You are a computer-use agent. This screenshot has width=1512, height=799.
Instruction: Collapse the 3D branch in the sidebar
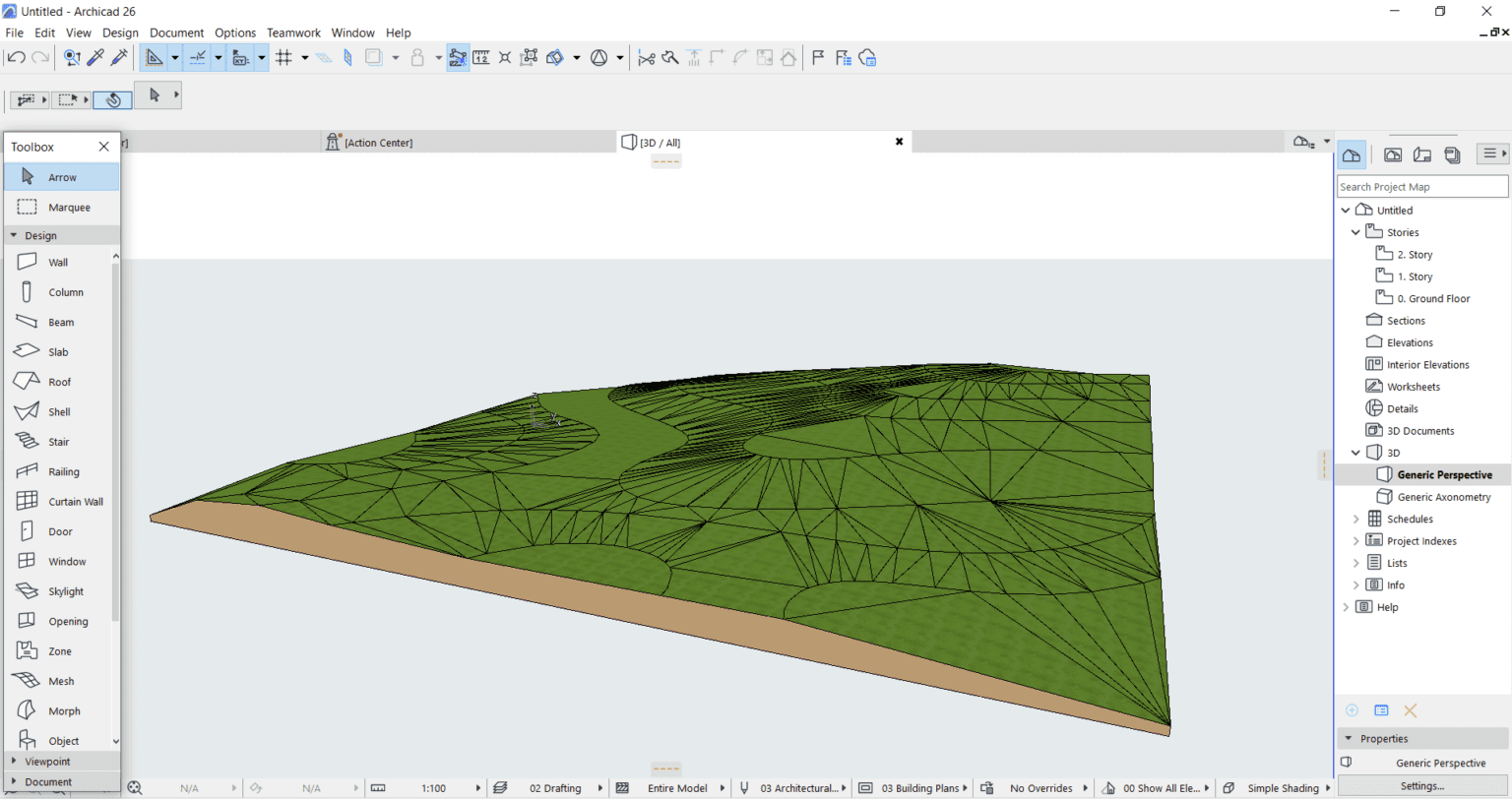coord(1355,452)
